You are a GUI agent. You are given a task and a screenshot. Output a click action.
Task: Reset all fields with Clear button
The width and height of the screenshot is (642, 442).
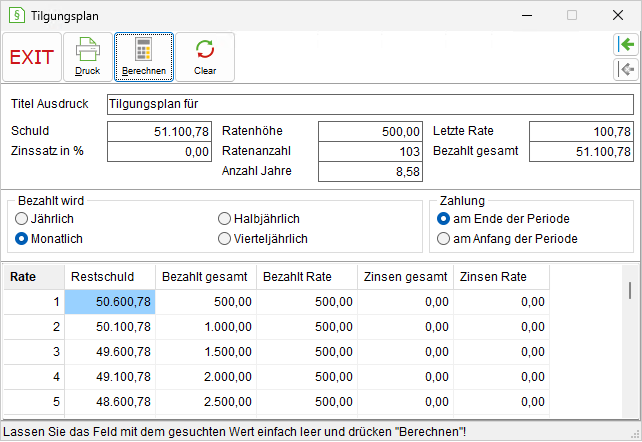coord(205,57)
